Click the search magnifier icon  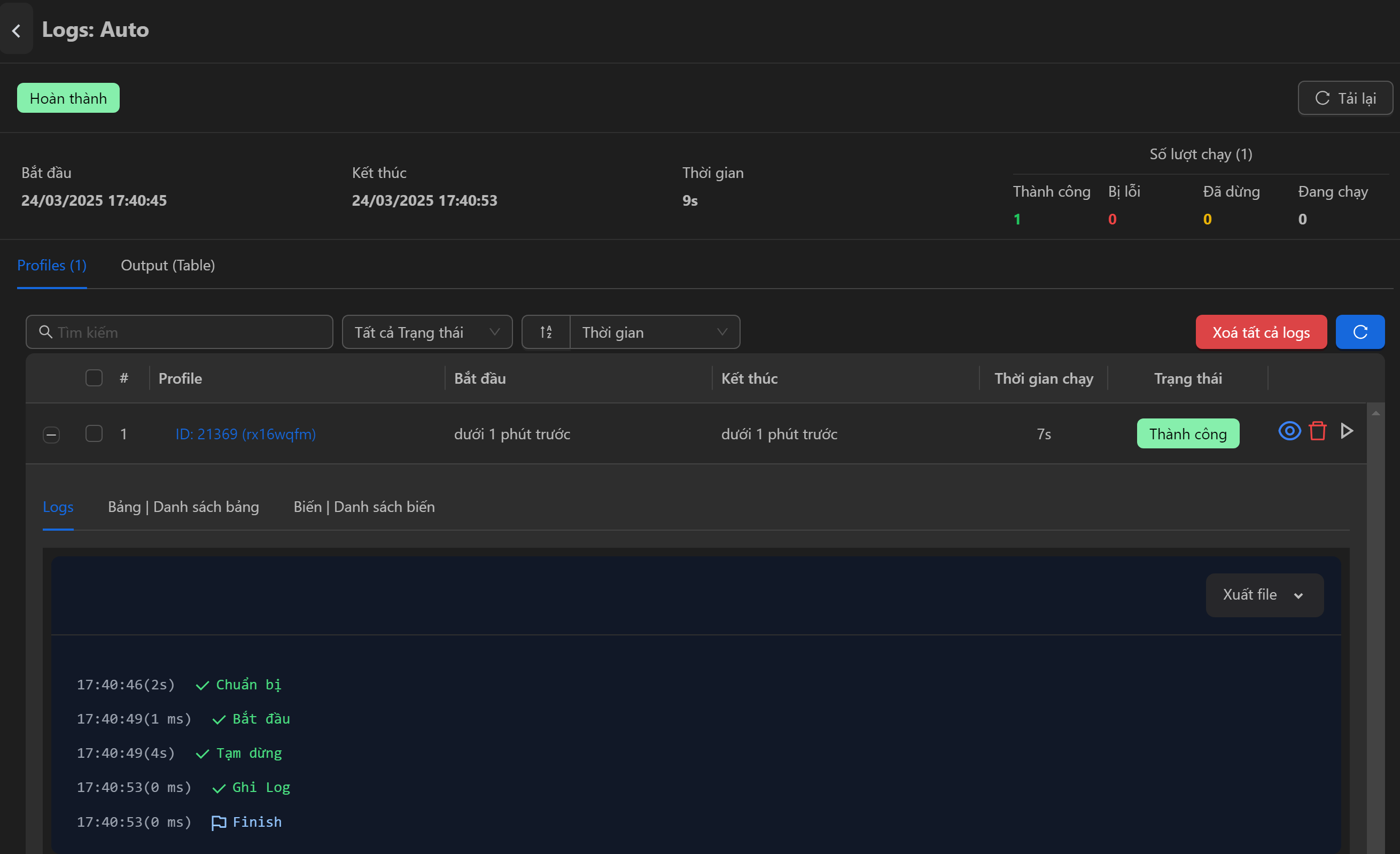point(45,332)
